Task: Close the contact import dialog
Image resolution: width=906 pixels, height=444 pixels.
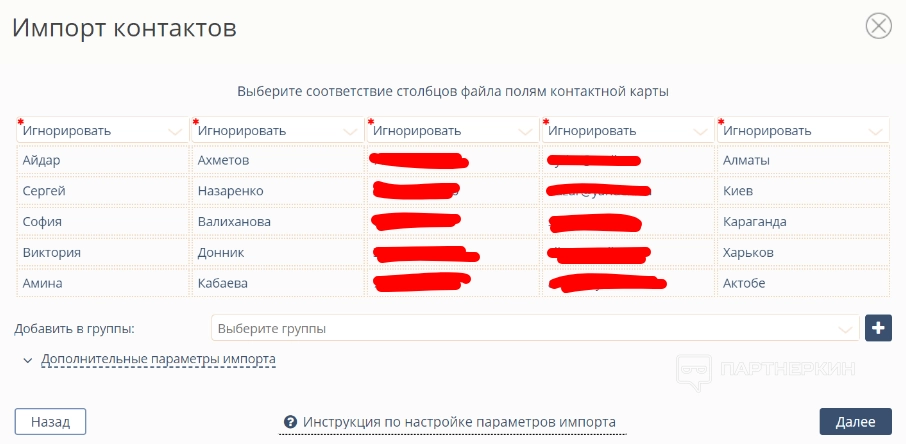Action: coord(878,26)
